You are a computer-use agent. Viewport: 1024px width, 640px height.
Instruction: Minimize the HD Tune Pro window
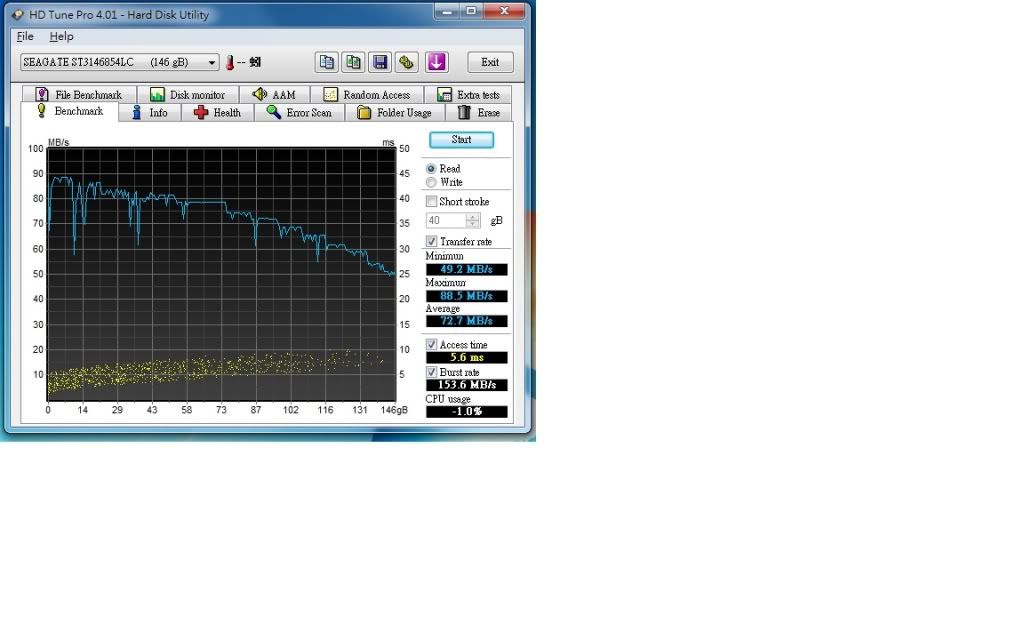447,10
